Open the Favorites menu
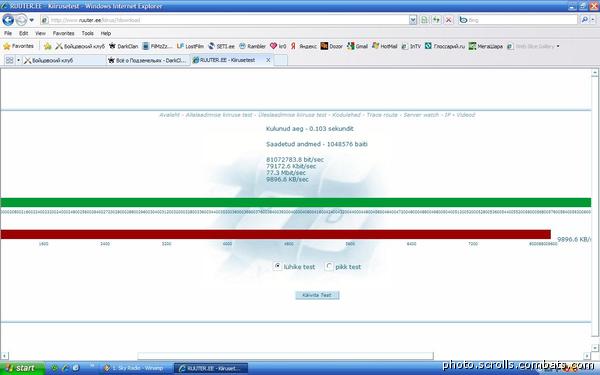 (x=64, y=33)
